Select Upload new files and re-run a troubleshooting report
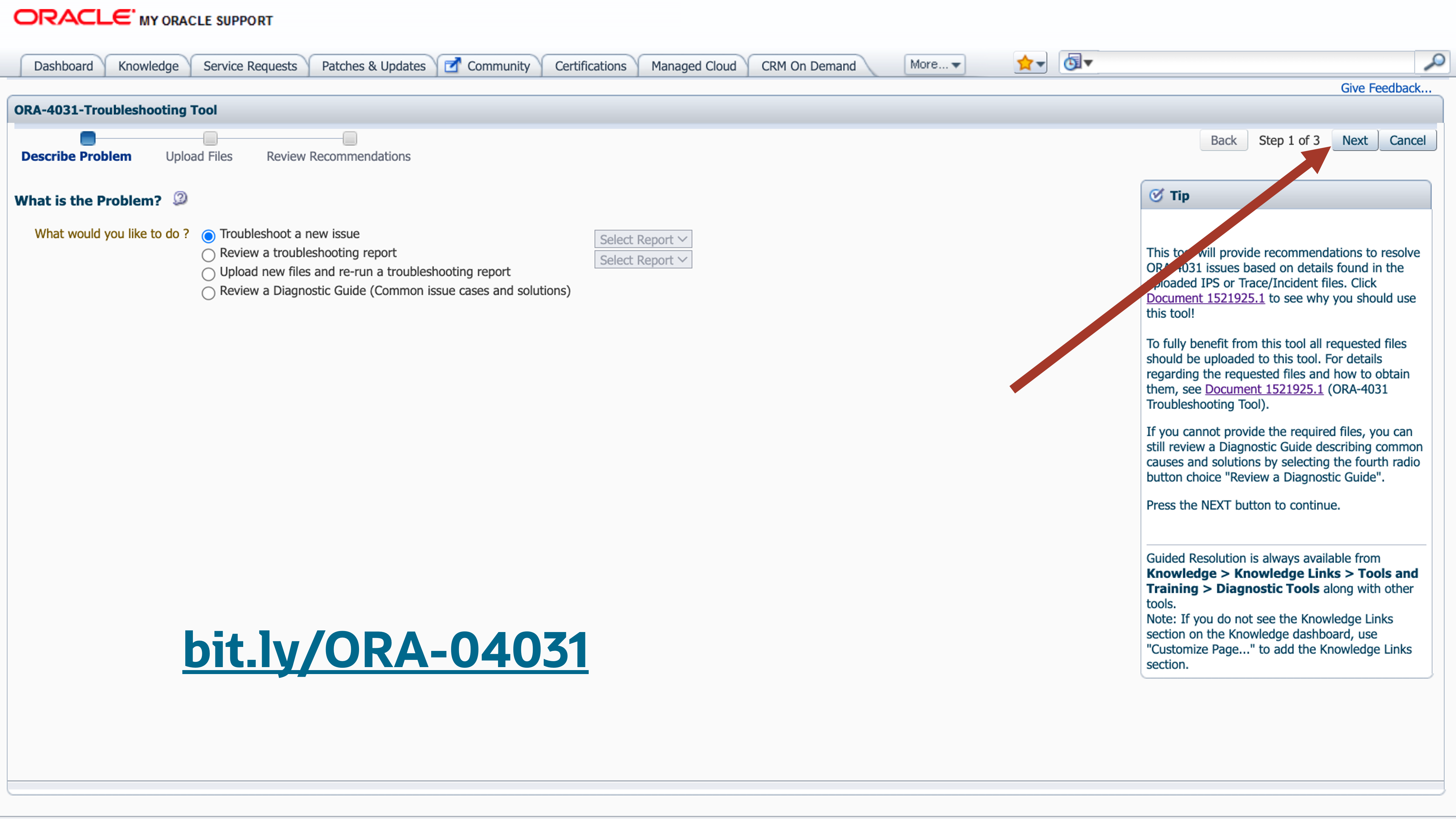Image resolution: width=1456 pixels, height=819 pixels. pyautogui.click(x=208, y=274)
